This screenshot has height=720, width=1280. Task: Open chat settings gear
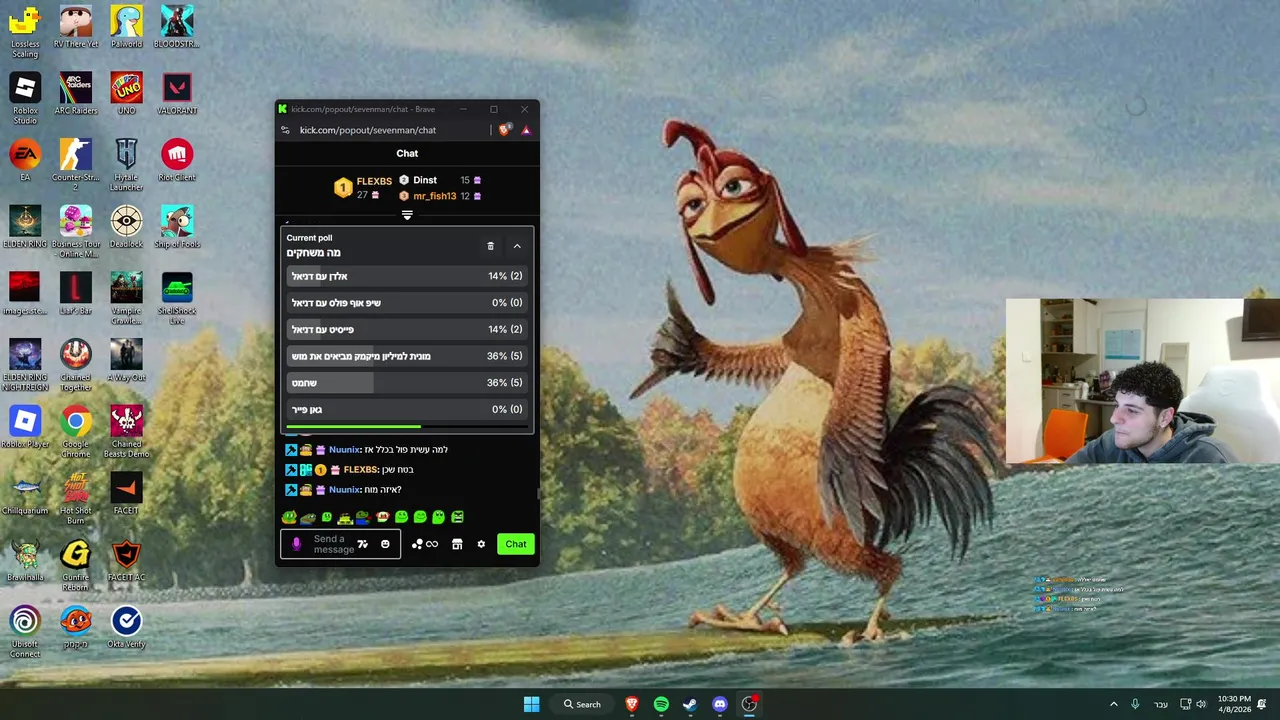tap(481, 544)
